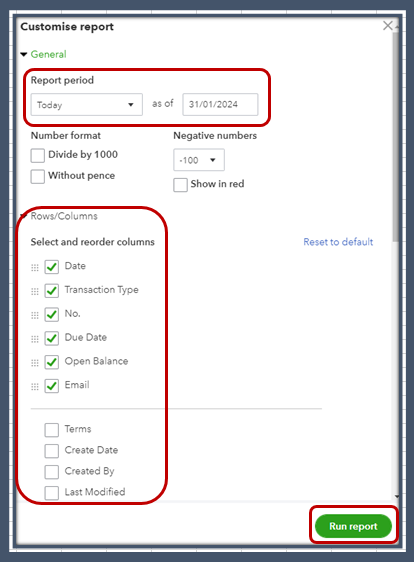Screen dimensions: 414x562
Task: Select the reorder handle for Open Balance
Action: point(35,363)
